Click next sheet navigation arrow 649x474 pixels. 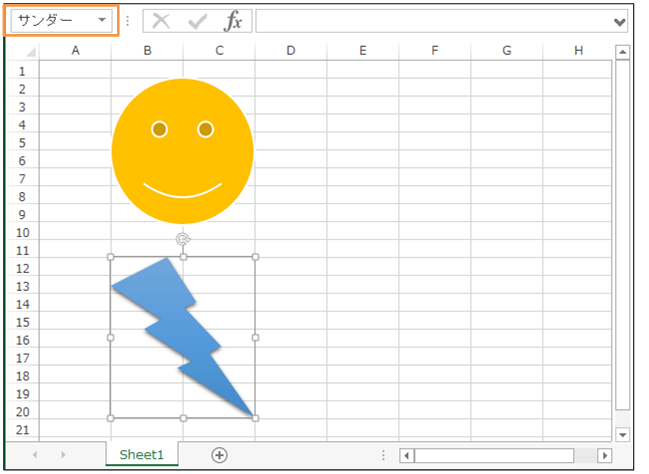click(62, 455)
